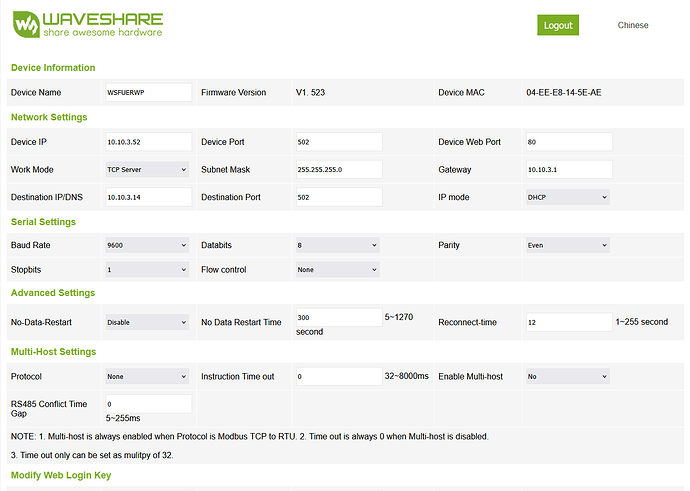Image resolution: width=690 pixels, height=491 pixels.
Task: Click the 32~8000ms range hint
Action: [x=407, y=376]
